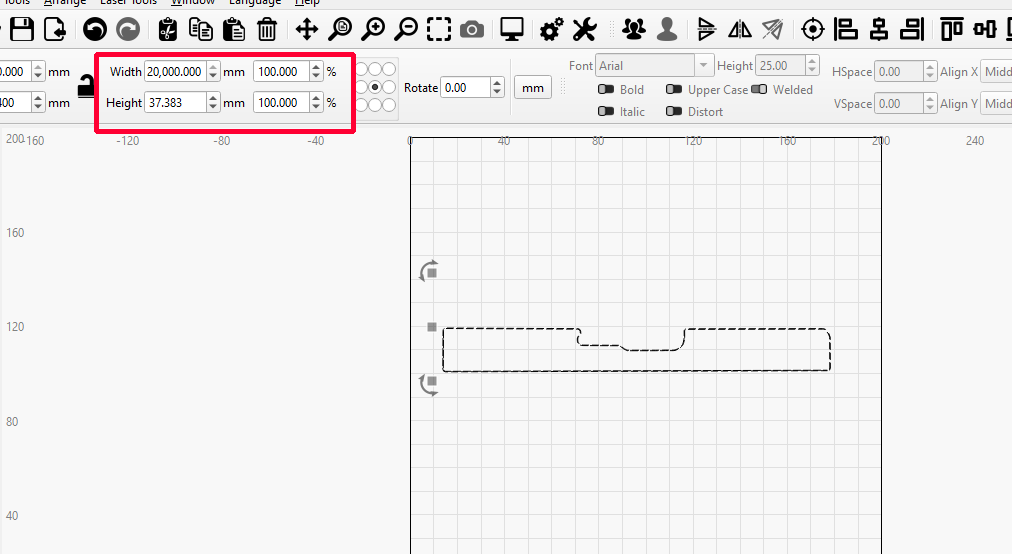Viewport: 1012px width, 554px height.
Task: Turn on the Italic toggle
Action: click(606, 112)
